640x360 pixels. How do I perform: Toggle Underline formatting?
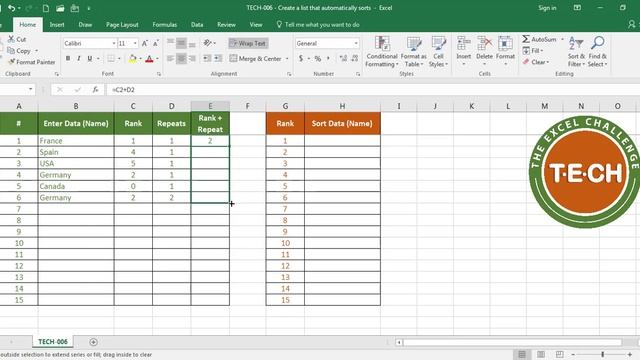point(89,59)
